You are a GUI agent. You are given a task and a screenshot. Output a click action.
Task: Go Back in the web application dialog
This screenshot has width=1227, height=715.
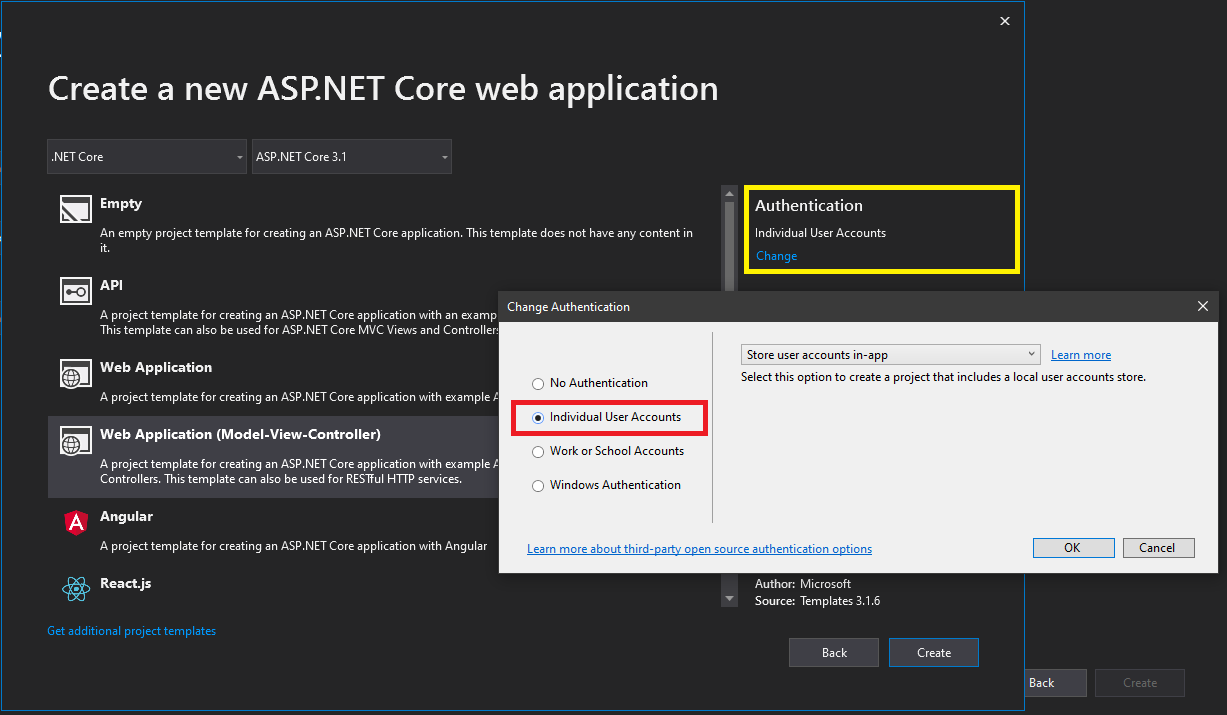pos(834,653)
